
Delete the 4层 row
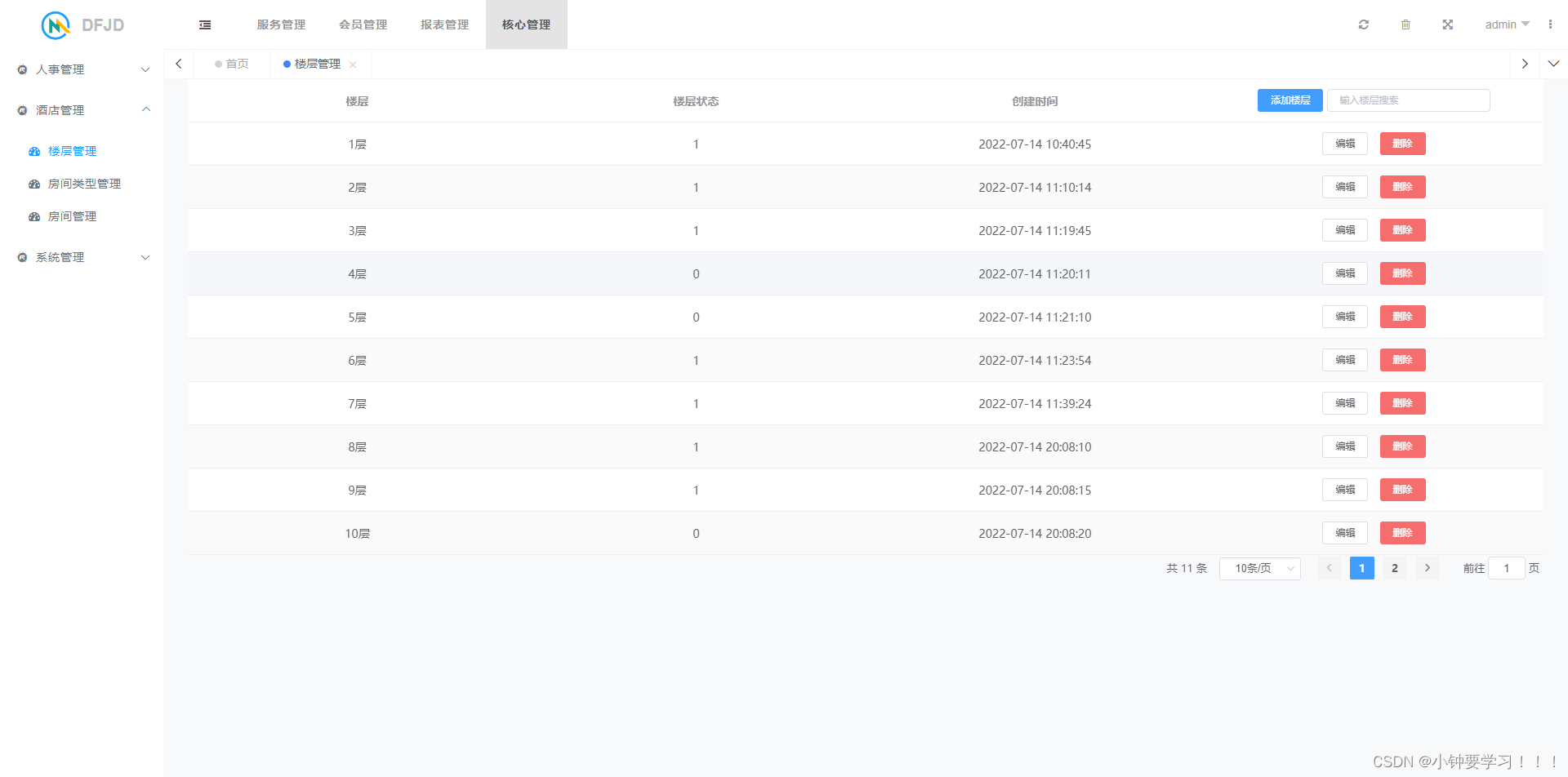coord(1402,273)
